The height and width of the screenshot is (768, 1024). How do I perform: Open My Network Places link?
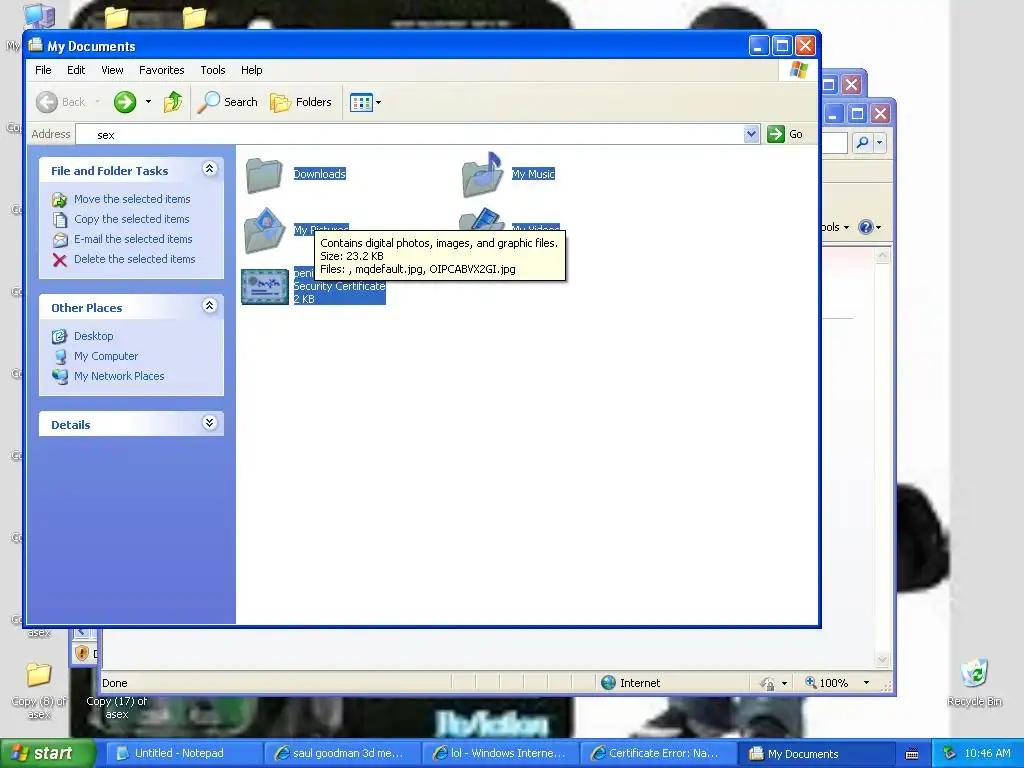(119, 376)
